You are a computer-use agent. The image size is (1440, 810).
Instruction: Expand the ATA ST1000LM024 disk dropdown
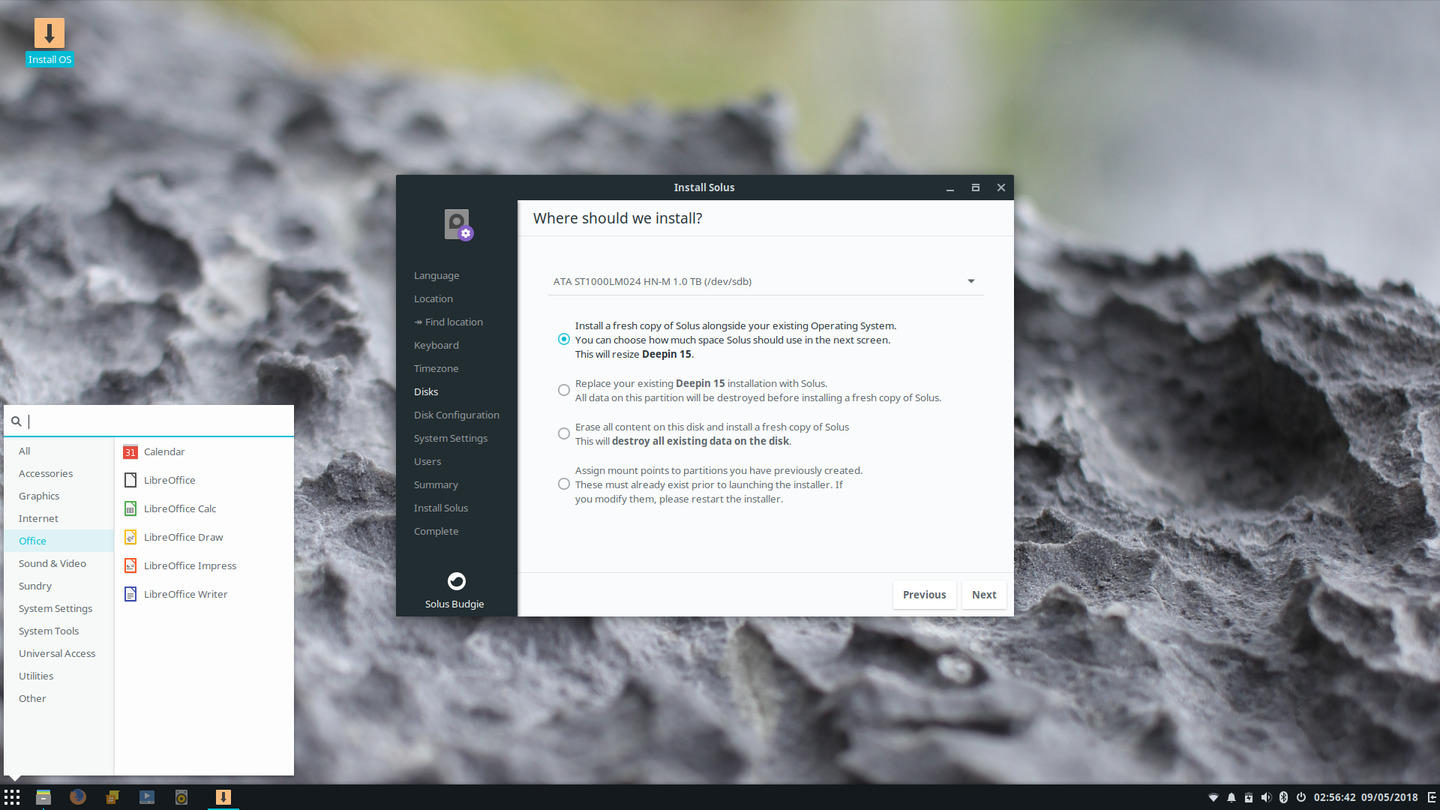[x=765, y=281]
